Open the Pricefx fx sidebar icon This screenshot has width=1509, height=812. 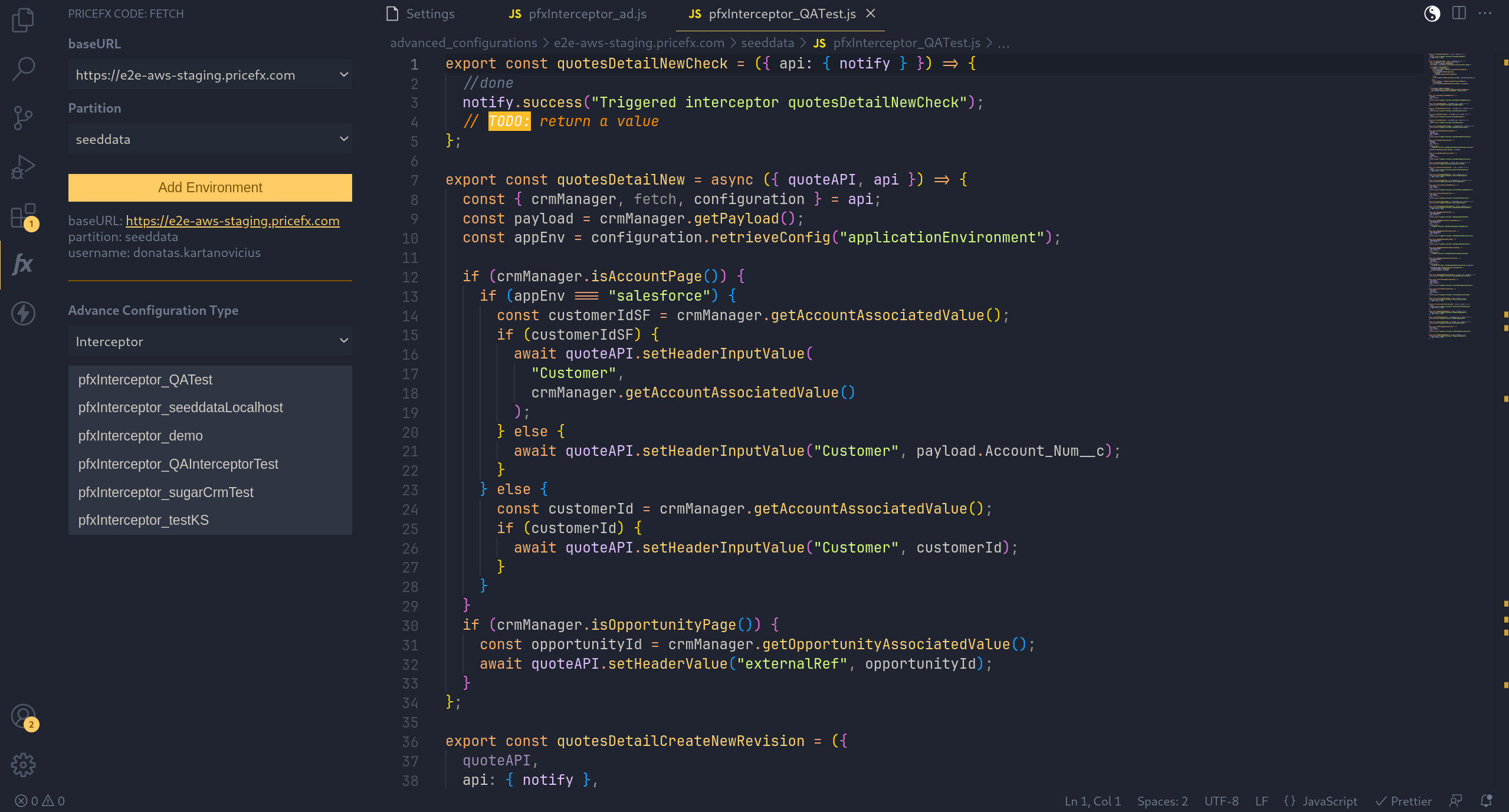tap(22, 264)
